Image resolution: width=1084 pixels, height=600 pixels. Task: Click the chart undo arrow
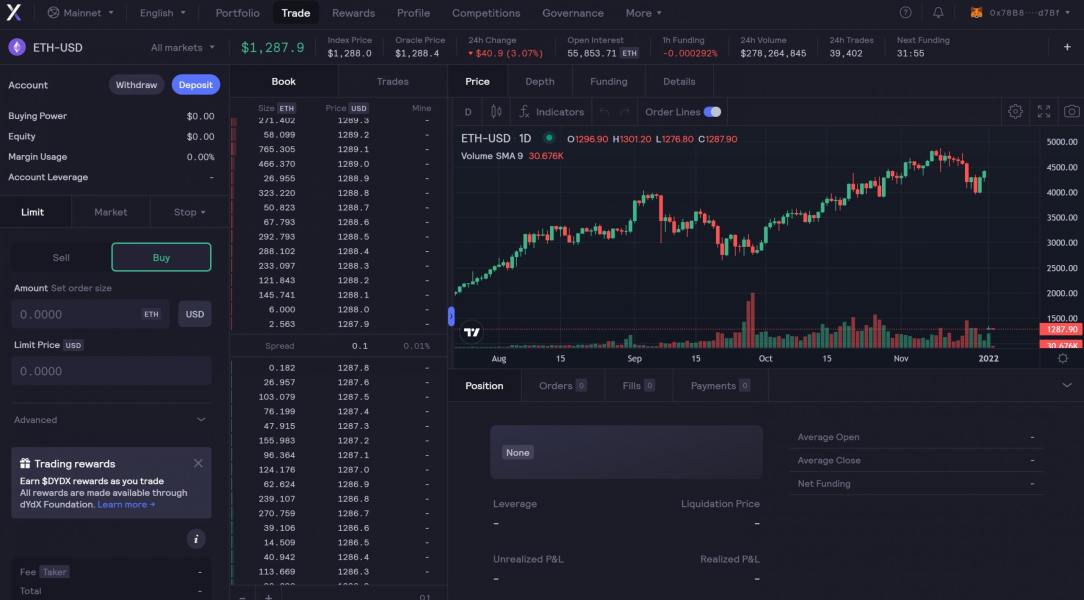coord(605,111)
